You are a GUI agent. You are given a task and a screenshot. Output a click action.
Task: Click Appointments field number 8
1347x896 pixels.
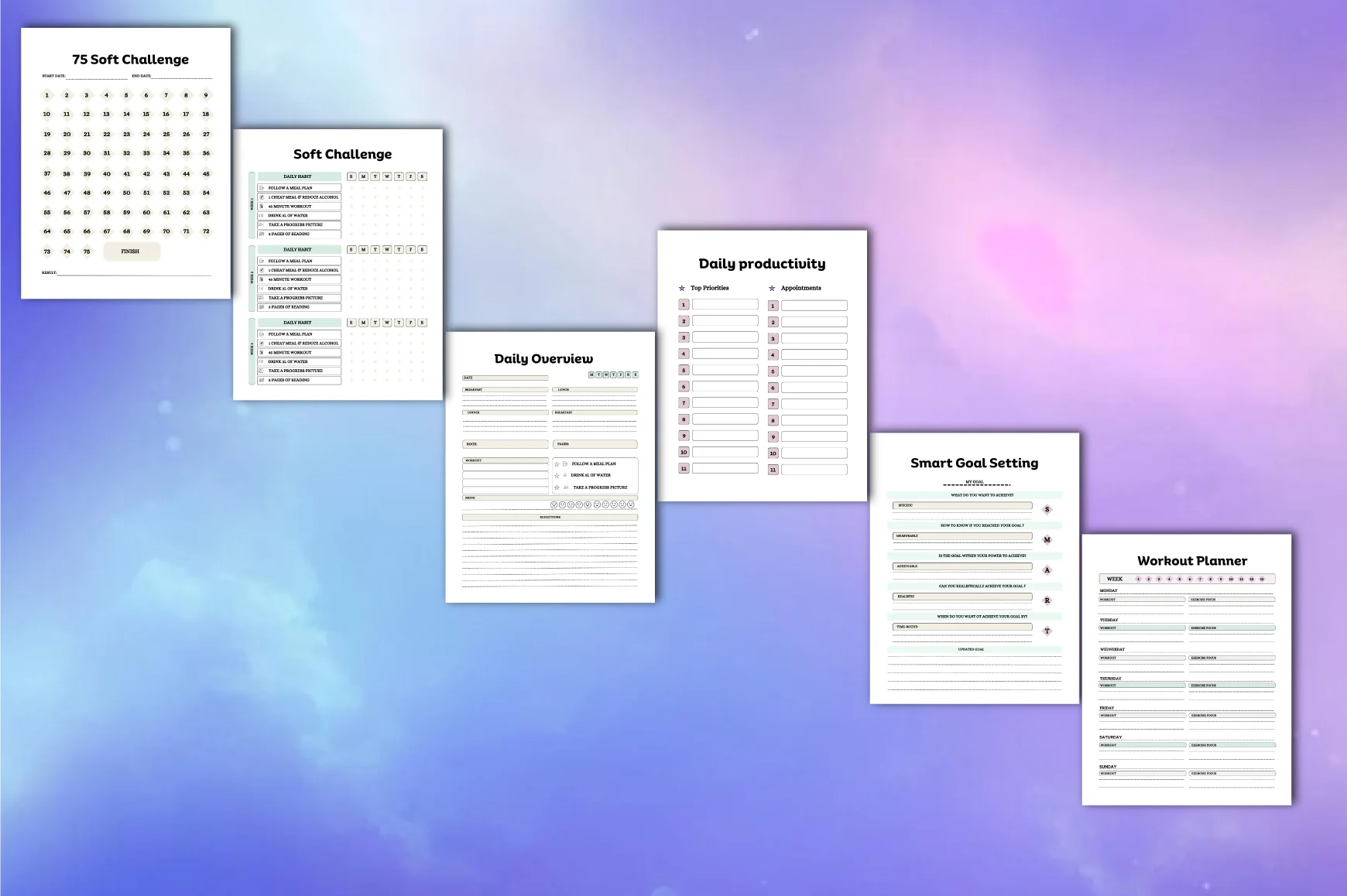pos(814,420)
